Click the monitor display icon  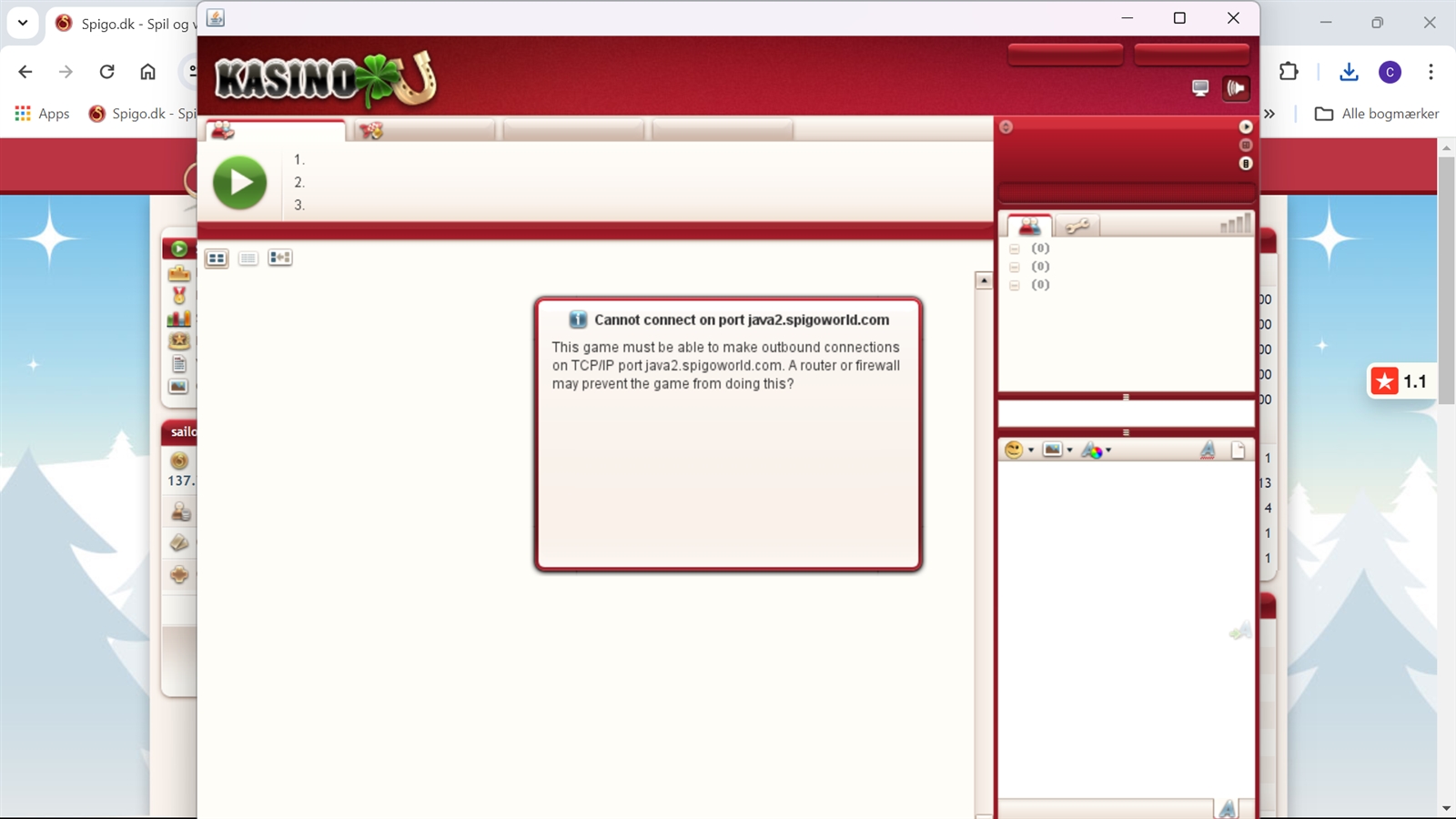pyautogui.click(x=1200, y=88)
